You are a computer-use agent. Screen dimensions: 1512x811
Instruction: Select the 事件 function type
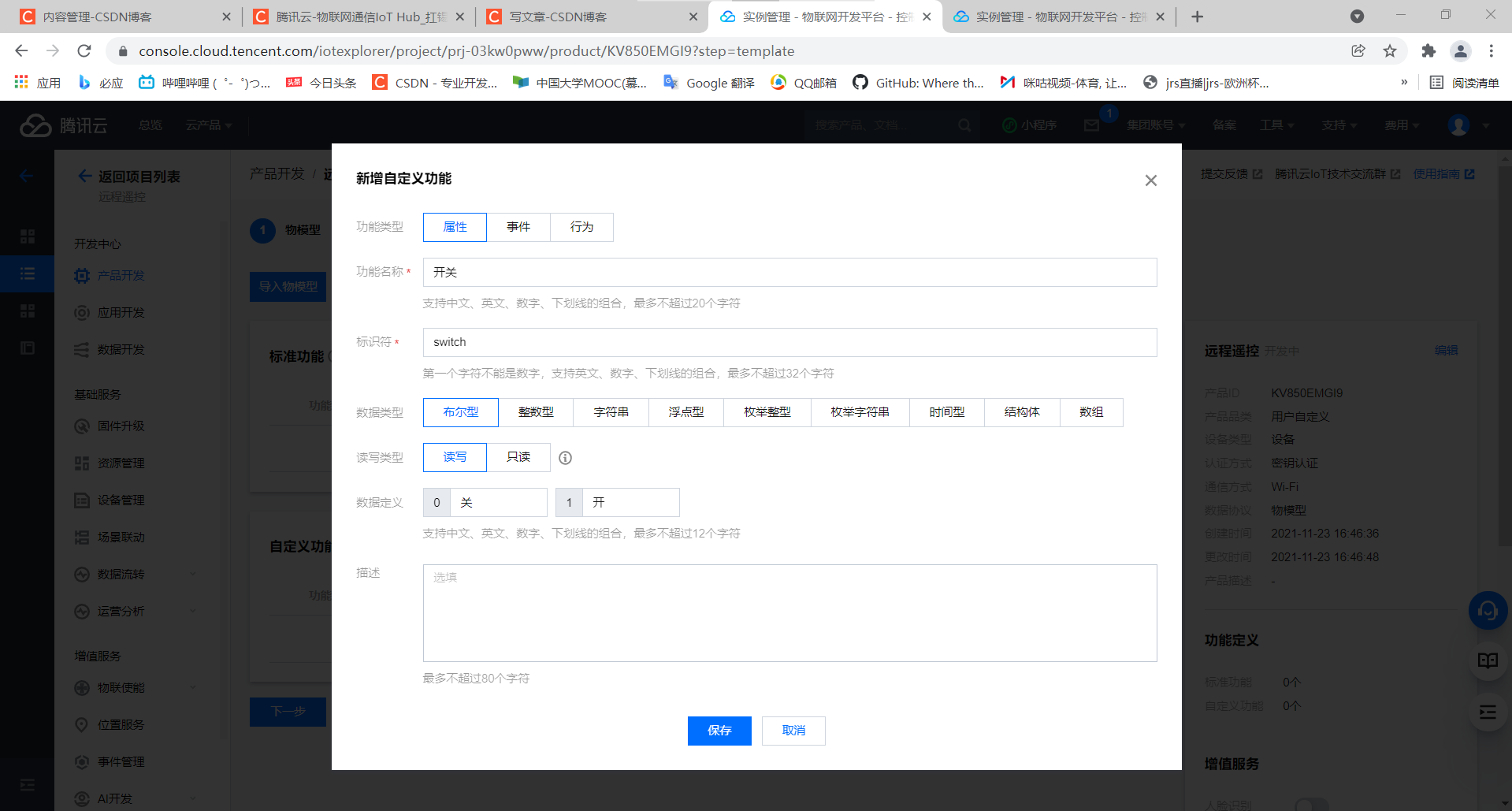518,227
